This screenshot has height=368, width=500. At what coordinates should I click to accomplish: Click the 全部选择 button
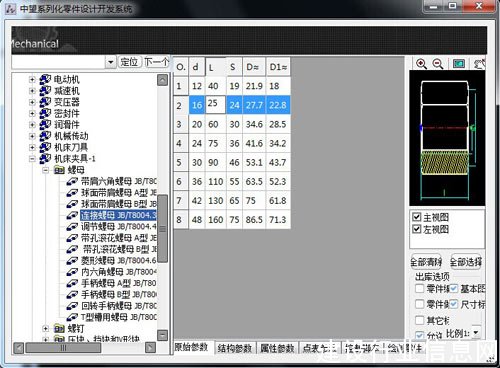click(466, 262)
